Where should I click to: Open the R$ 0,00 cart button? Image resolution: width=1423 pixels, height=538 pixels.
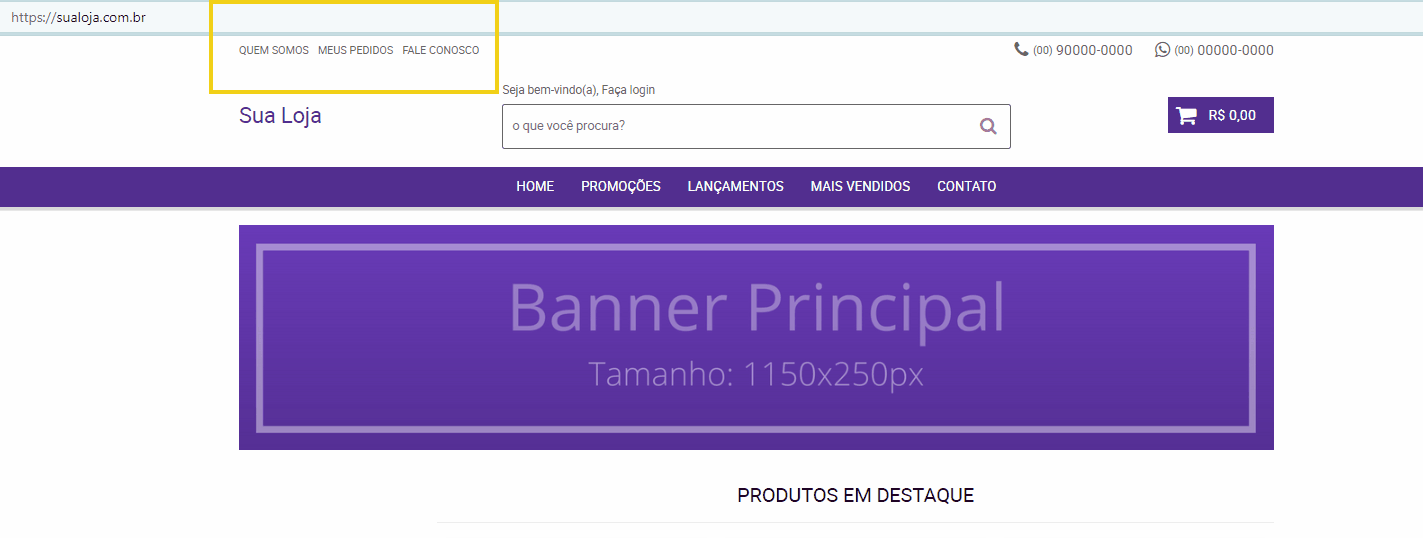coord(1221,115)
